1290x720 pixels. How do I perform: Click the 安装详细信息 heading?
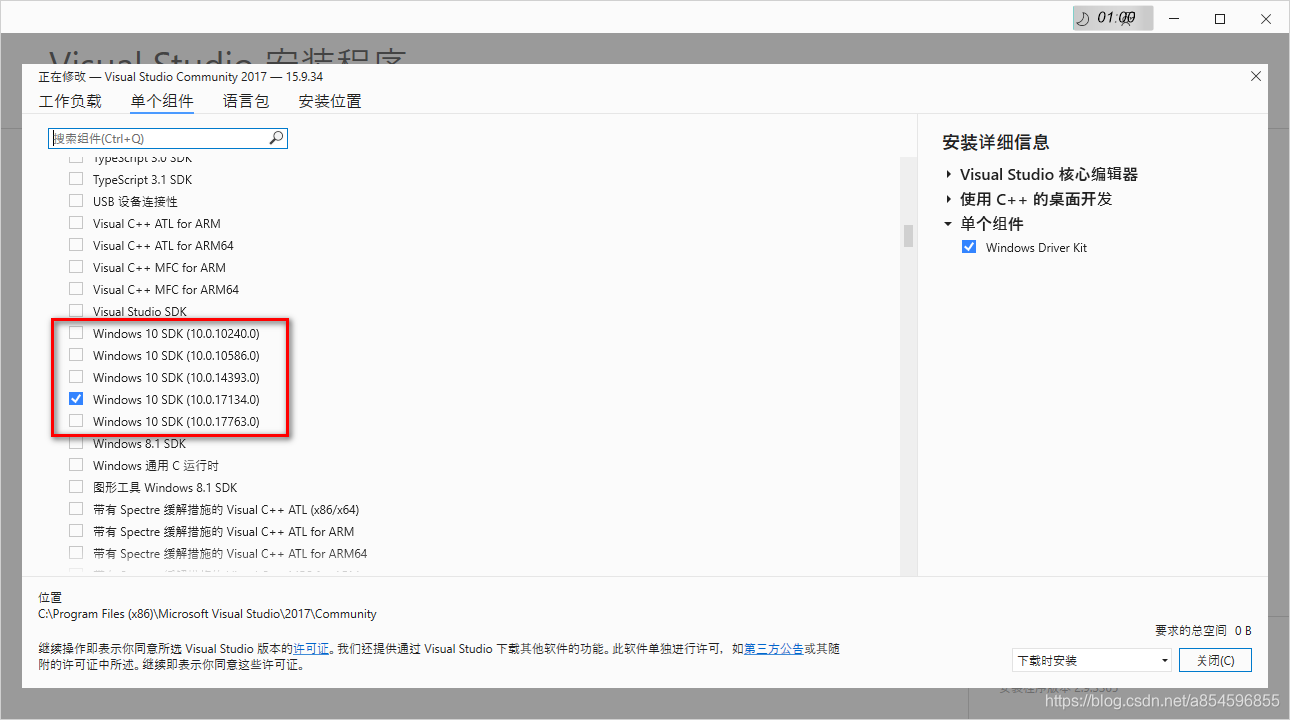pyautogui.click(x=996, y=142)
